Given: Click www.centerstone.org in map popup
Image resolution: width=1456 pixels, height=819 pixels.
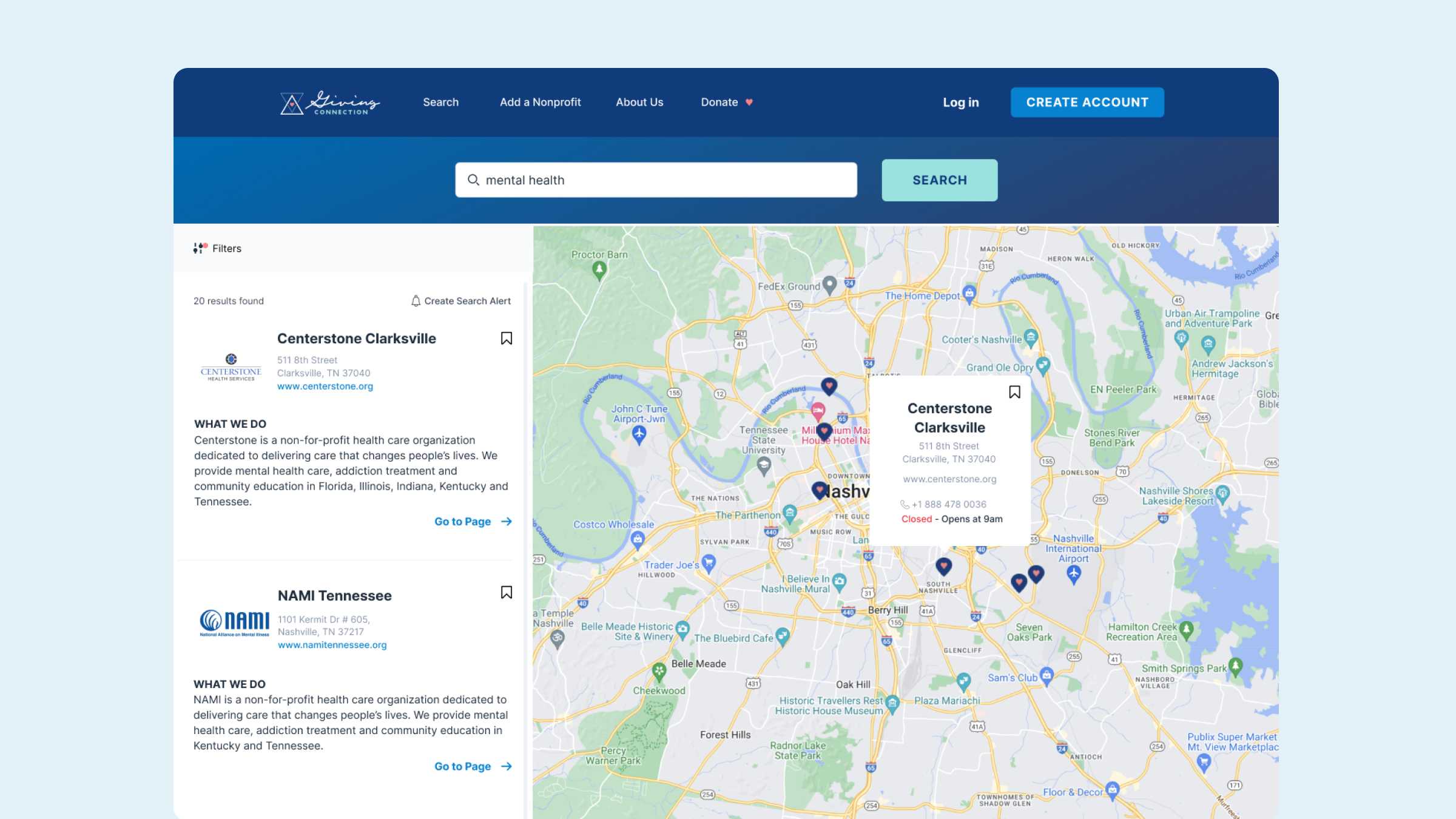Looking at the screenshot, I should (949, 479).
